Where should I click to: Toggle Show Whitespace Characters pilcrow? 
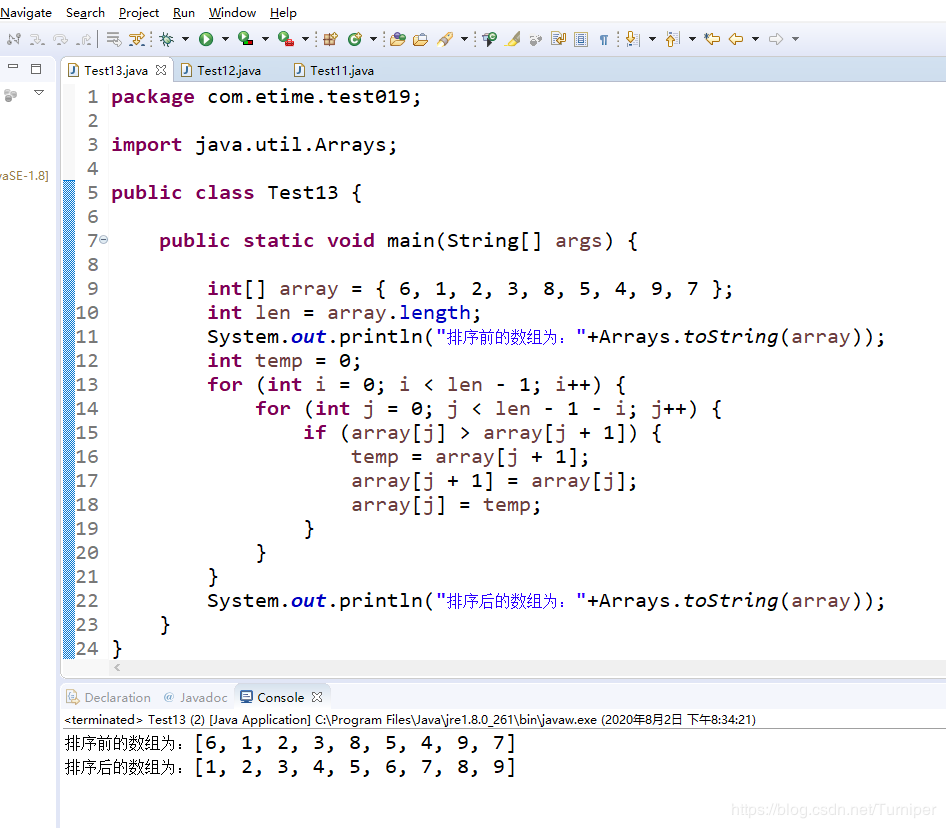[x=604, y=39]
